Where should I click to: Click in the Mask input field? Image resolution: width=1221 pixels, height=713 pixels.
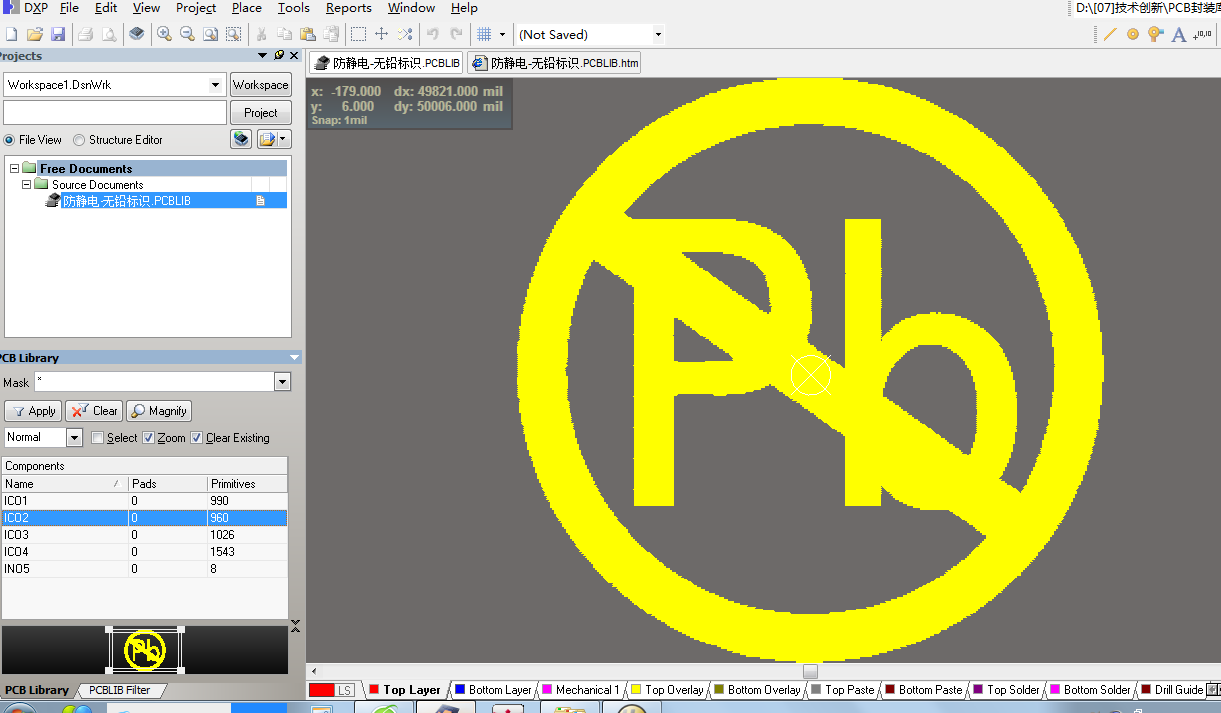(x=154, y=382)
